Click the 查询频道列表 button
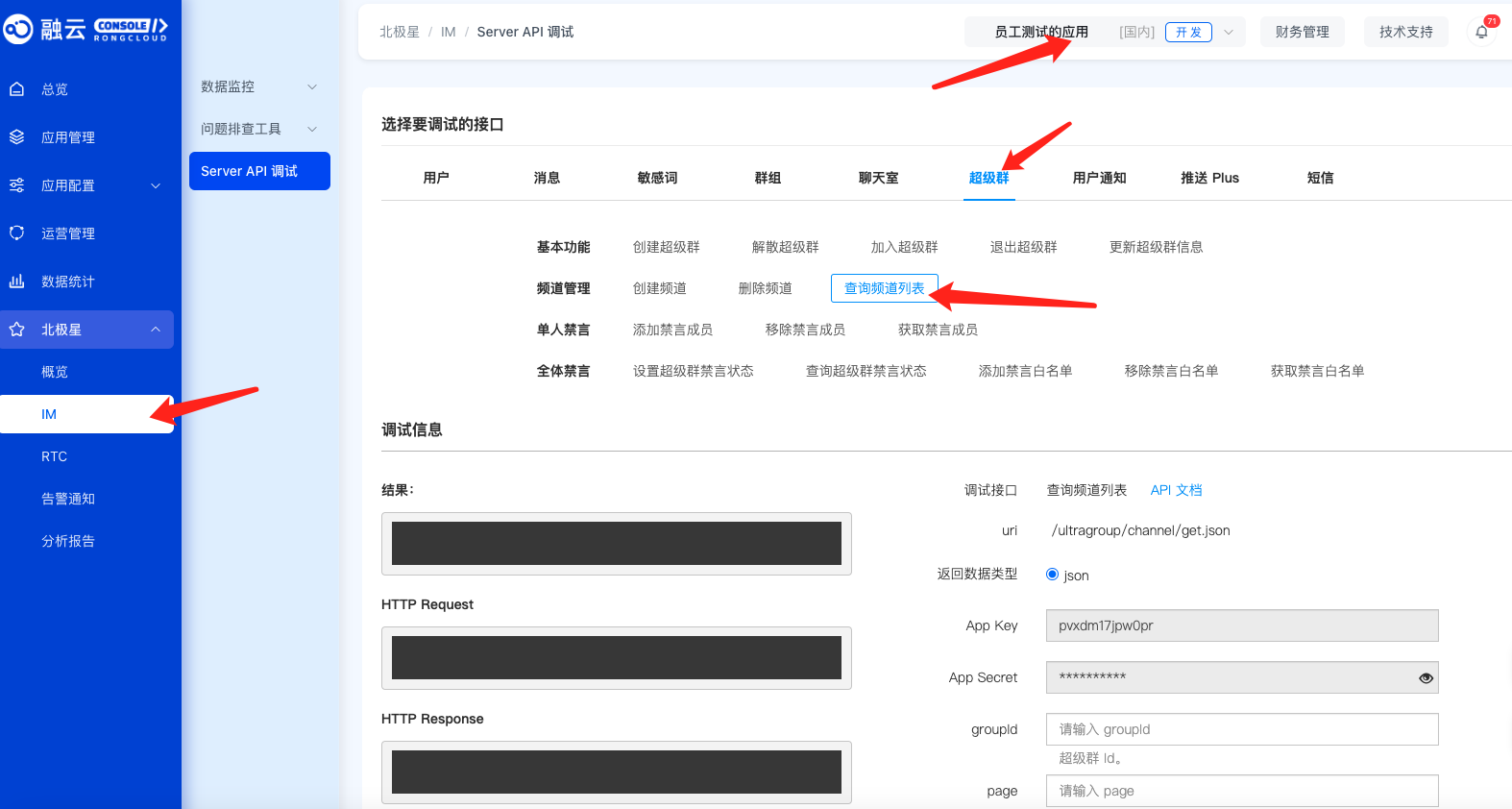Screen dimensions: 1512x809 point(885,288)
